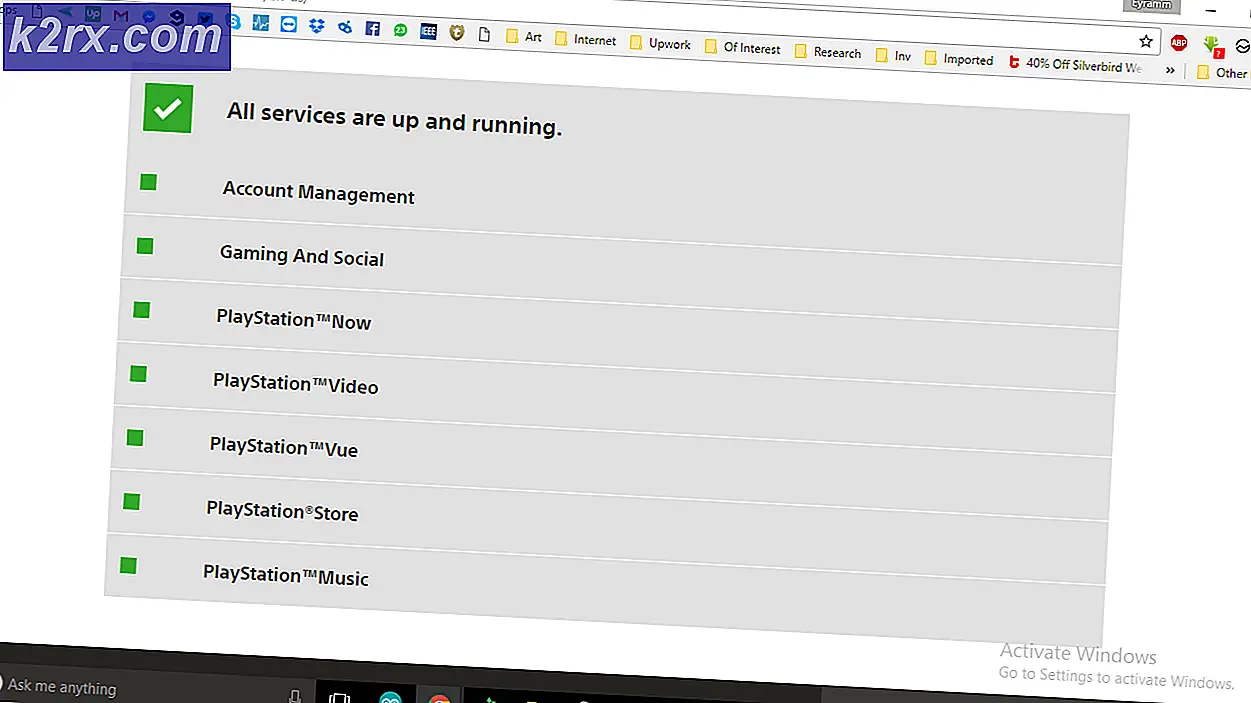The image size is (1251, 703).
Task: Open the Adblock Plus extension icon
Action: pos(1179,43)
